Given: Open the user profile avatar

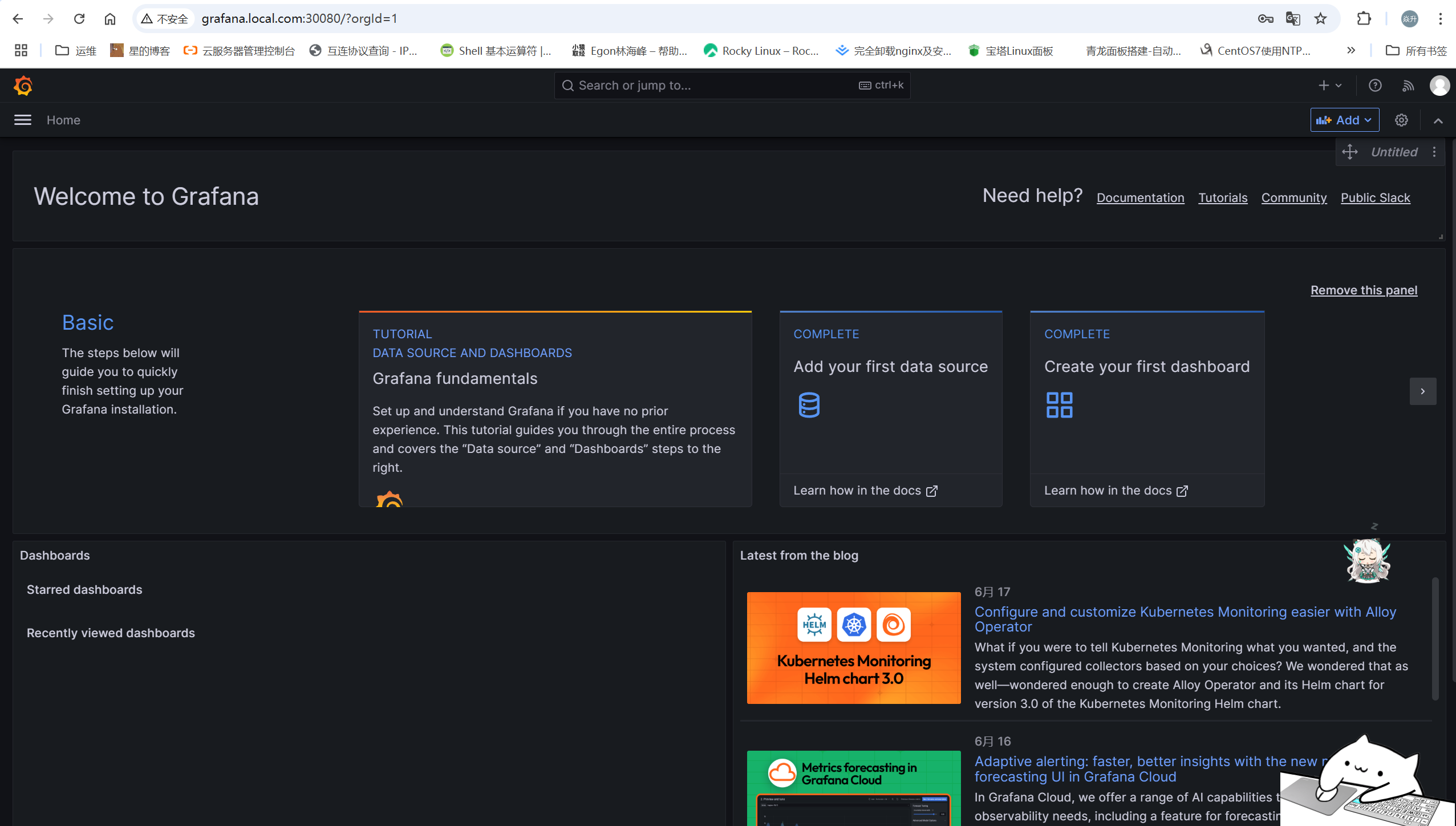Looking at the screenshot, I should [x=1439, y=86].
